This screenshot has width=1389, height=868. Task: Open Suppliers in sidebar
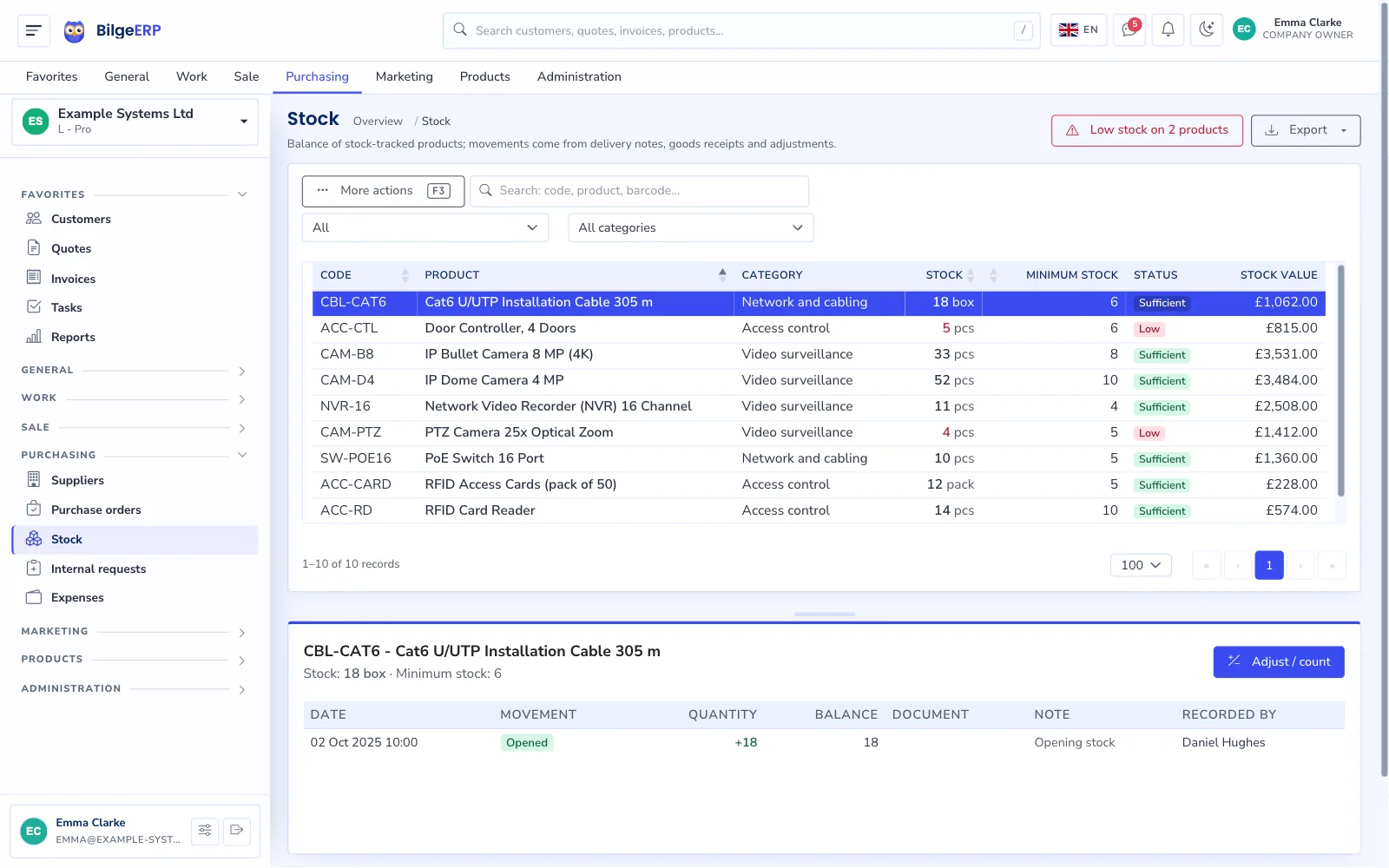pos(77,481)
